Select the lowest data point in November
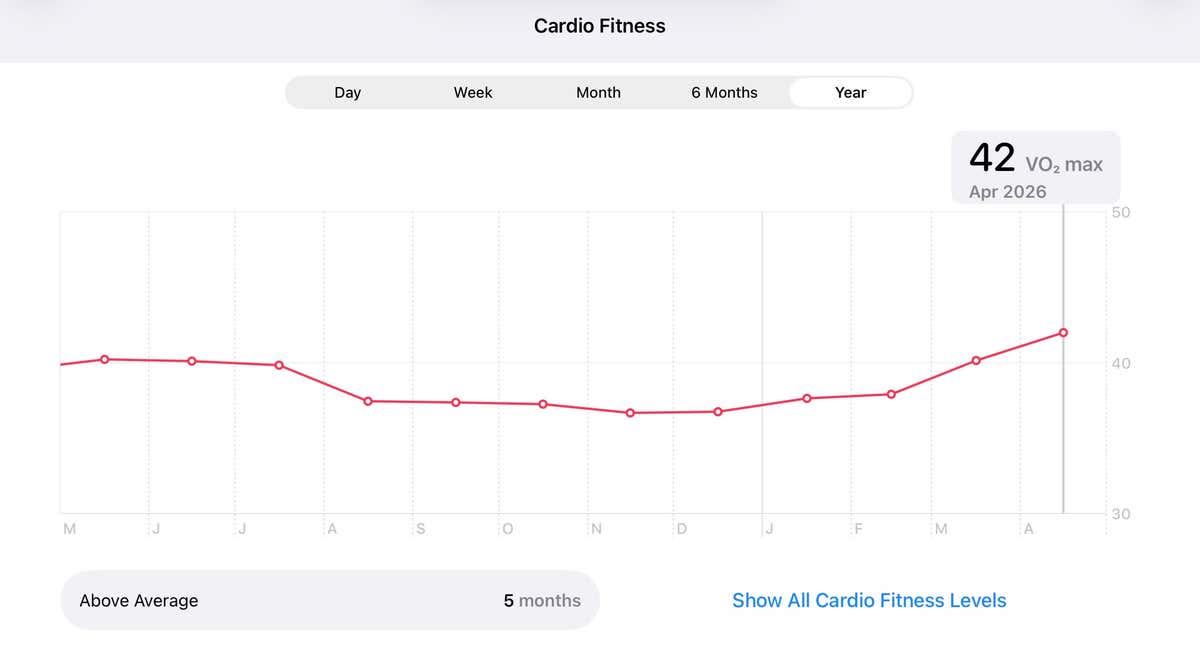 click(x=629, y=411)
